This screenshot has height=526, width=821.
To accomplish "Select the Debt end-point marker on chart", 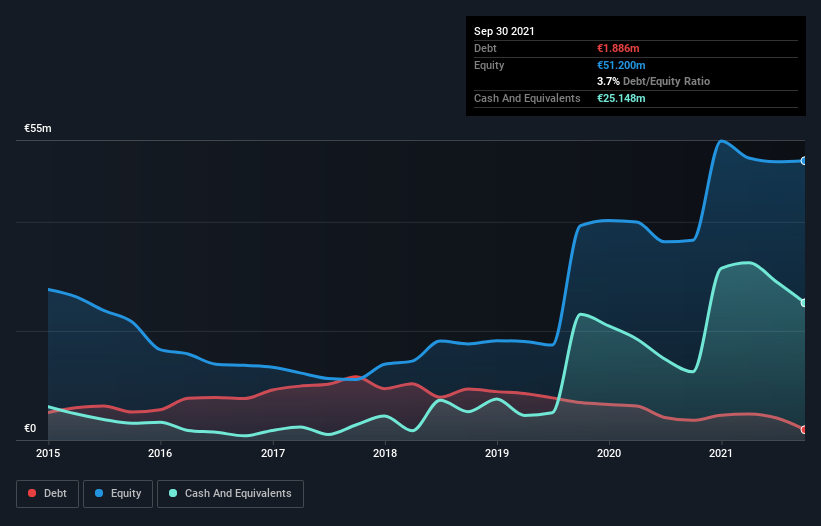I will coord(804,430).
